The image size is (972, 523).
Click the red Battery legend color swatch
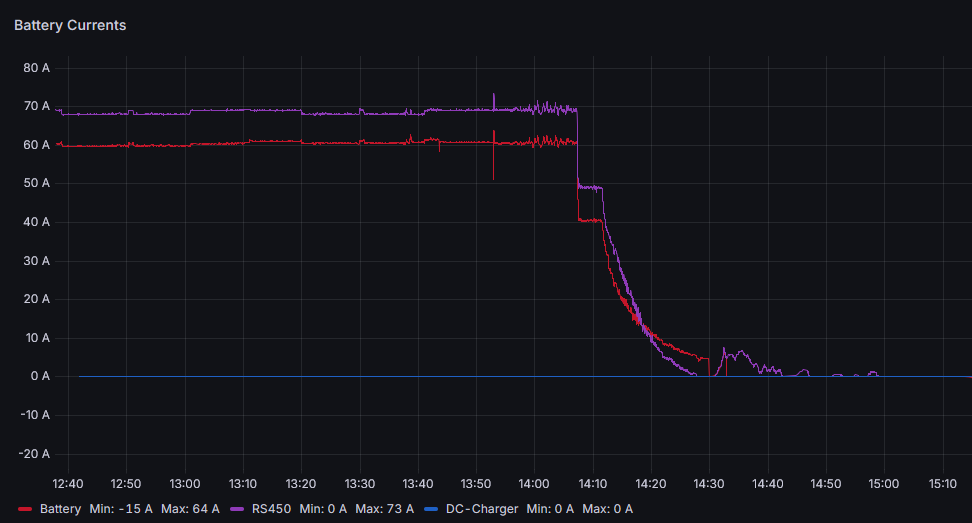pyautogui.click(x=25, y=509)
